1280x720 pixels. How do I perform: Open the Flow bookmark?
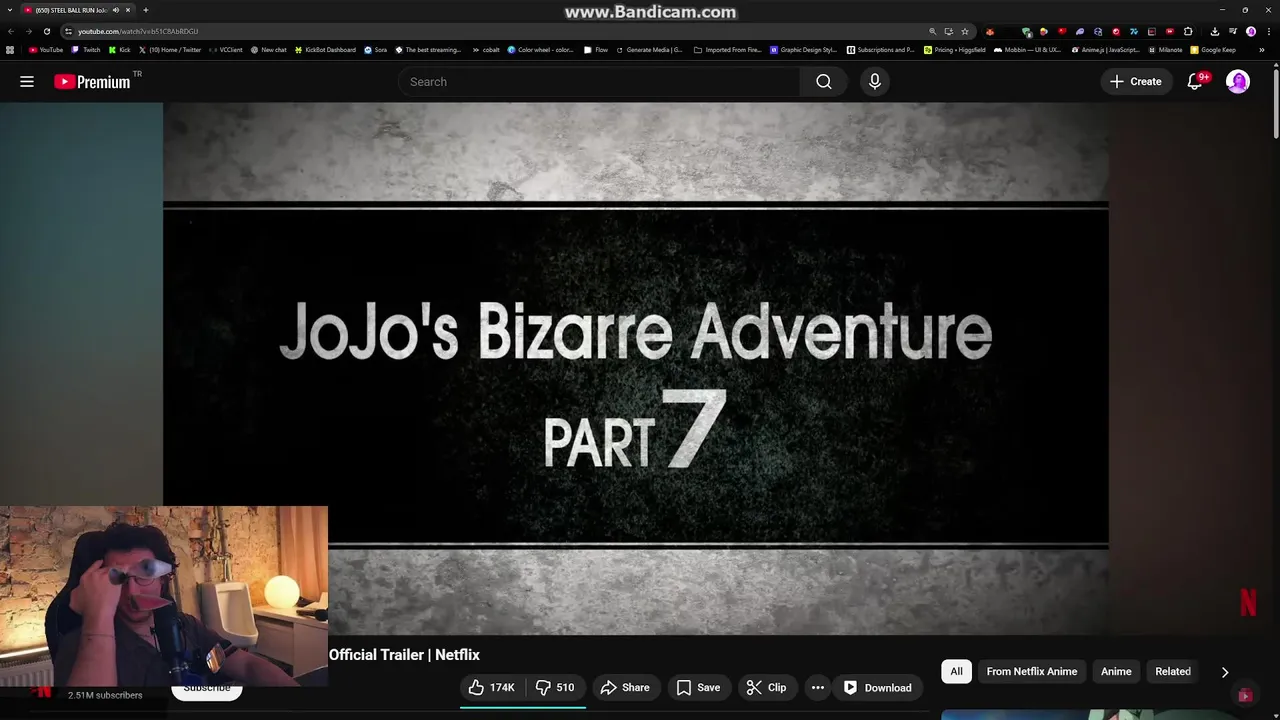point(595,49)
